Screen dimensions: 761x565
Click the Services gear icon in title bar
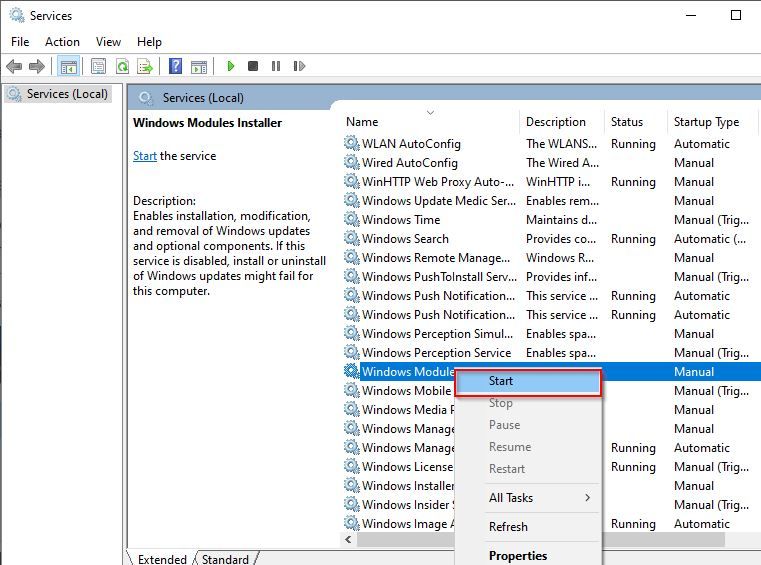coord(17,15)
